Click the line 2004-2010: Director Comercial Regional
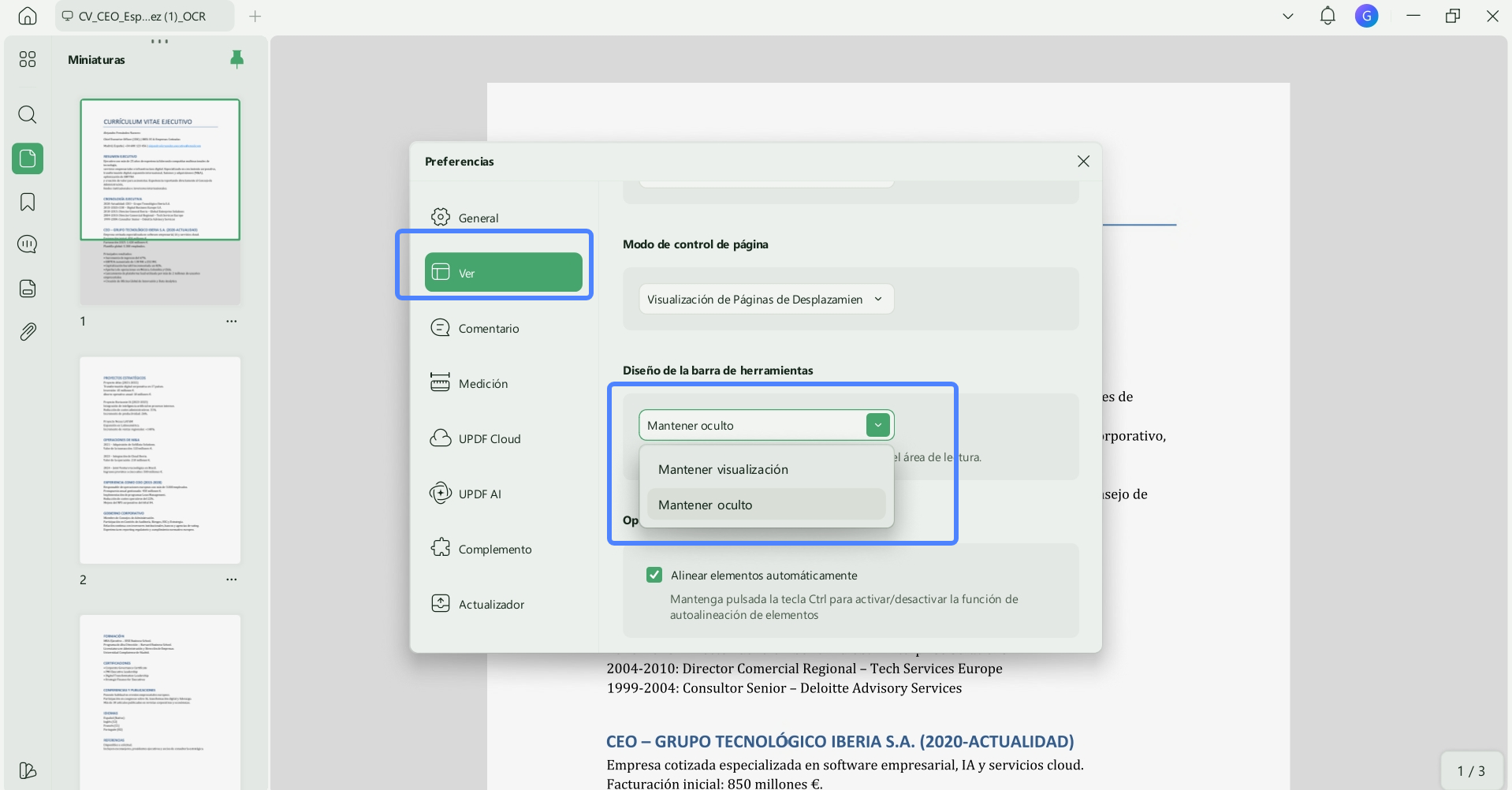This screenshot has height=790, width=1512. click(804, 669)
